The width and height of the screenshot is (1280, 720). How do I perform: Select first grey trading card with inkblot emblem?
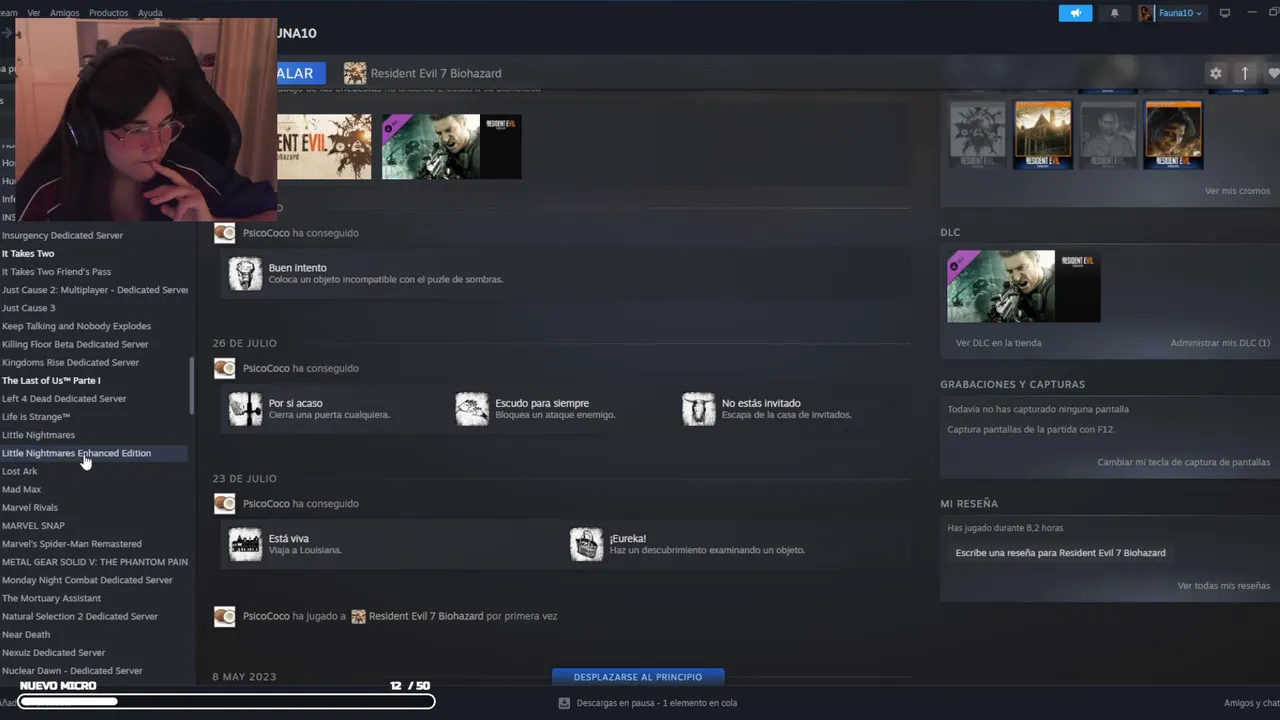tap(977, 134)
